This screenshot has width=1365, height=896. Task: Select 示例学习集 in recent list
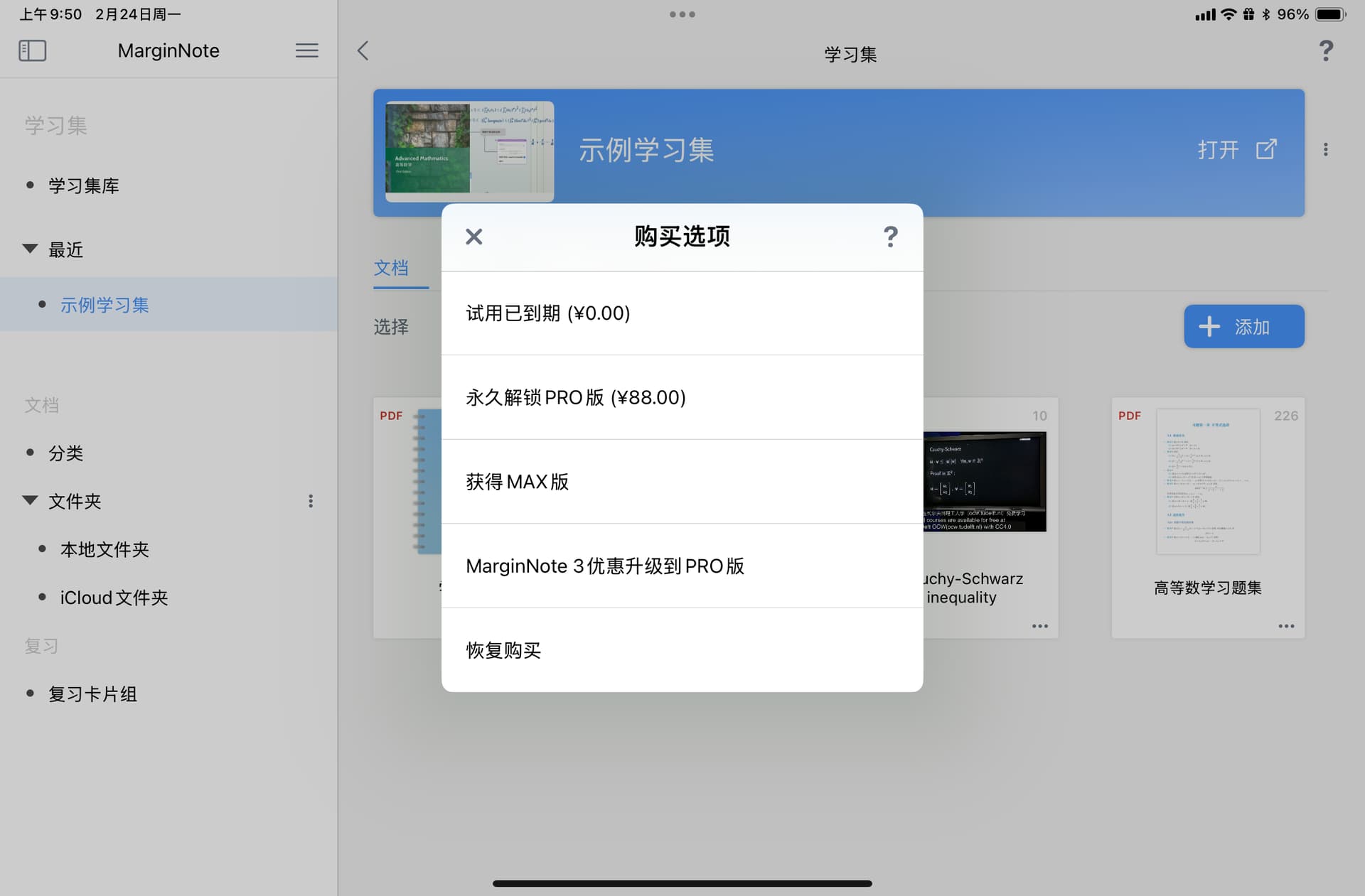(168, 304)
